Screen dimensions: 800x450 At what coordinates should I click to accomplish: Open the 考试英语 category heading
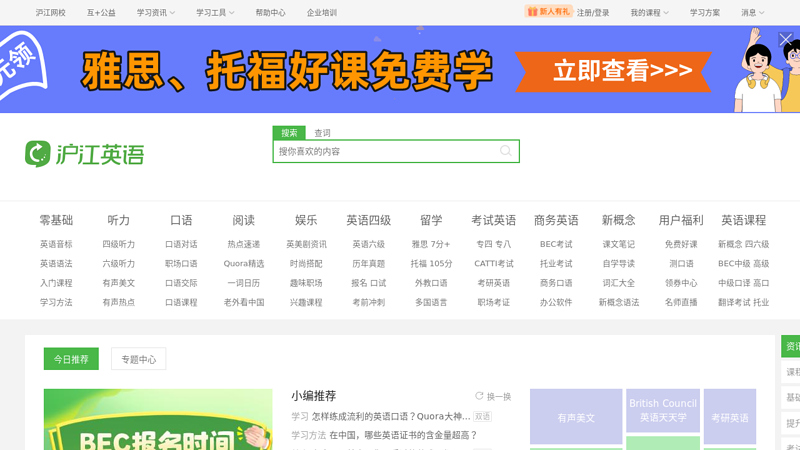493,220
